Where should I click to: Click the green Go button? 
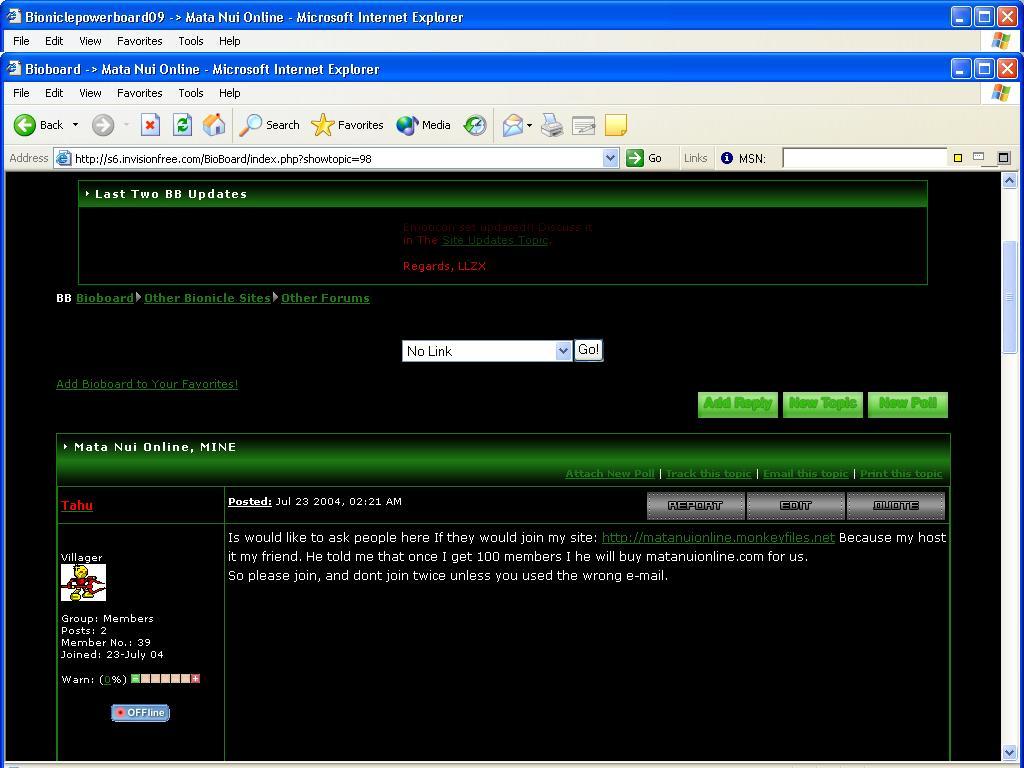point(644,158)
